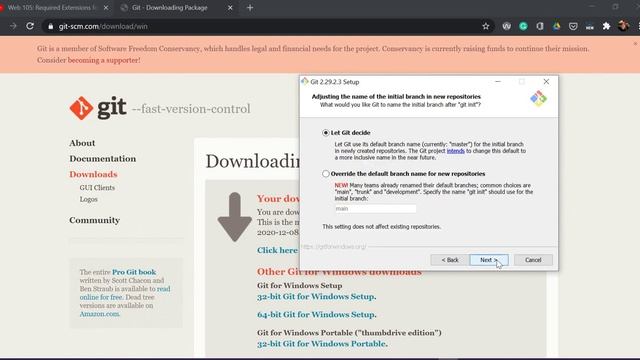Image resolution: width=640 pixels, height=360 pixels.
Task: Open the W circle extension icon
Action: pos(507,26)
